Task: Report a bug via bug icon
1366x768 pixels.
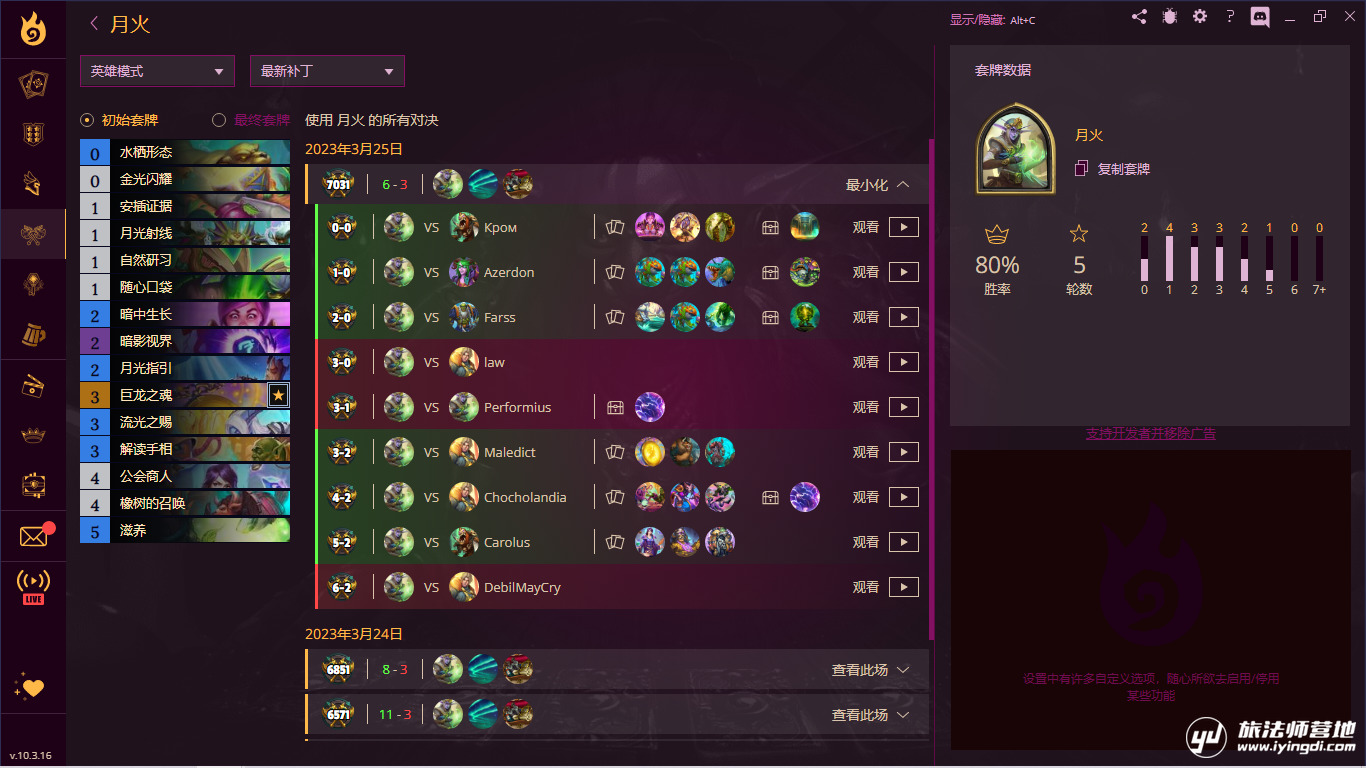Action: click(1169, 17)
